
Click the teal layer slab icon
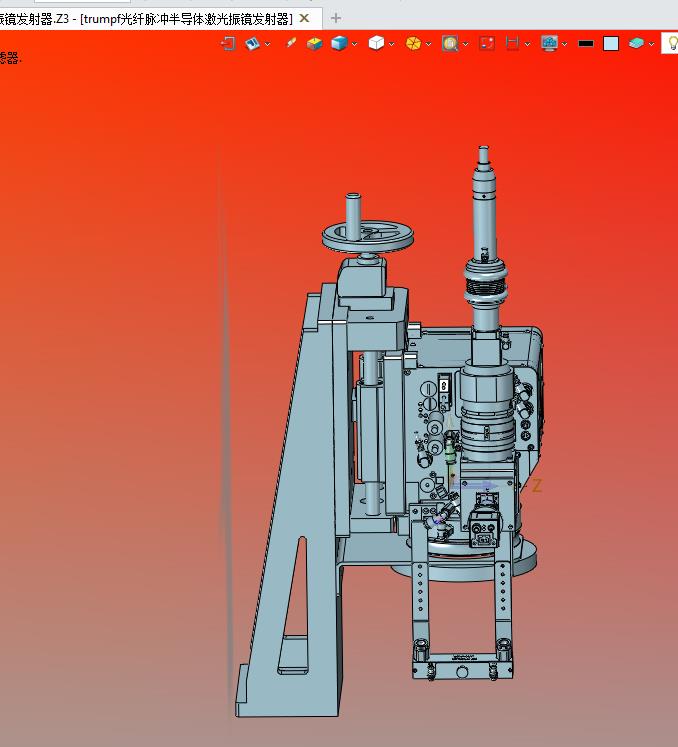pos(636,44)
